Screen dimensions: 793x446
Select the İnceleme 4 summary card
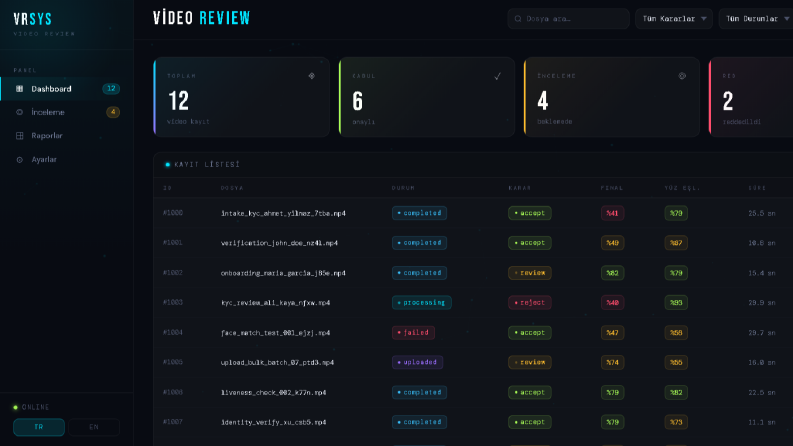click(x=612, y=97)
